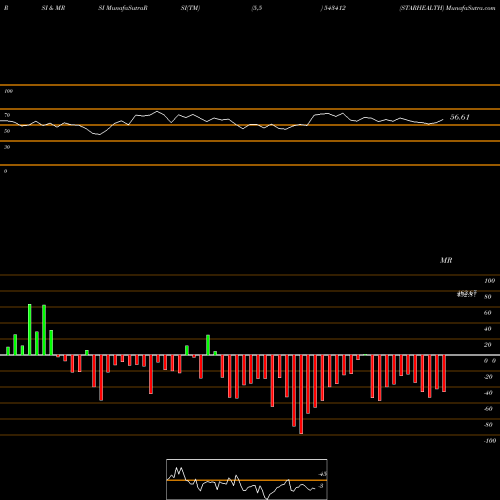Click the MR axis label -60
Screen dimensions: 500x500
coord(488,409)
